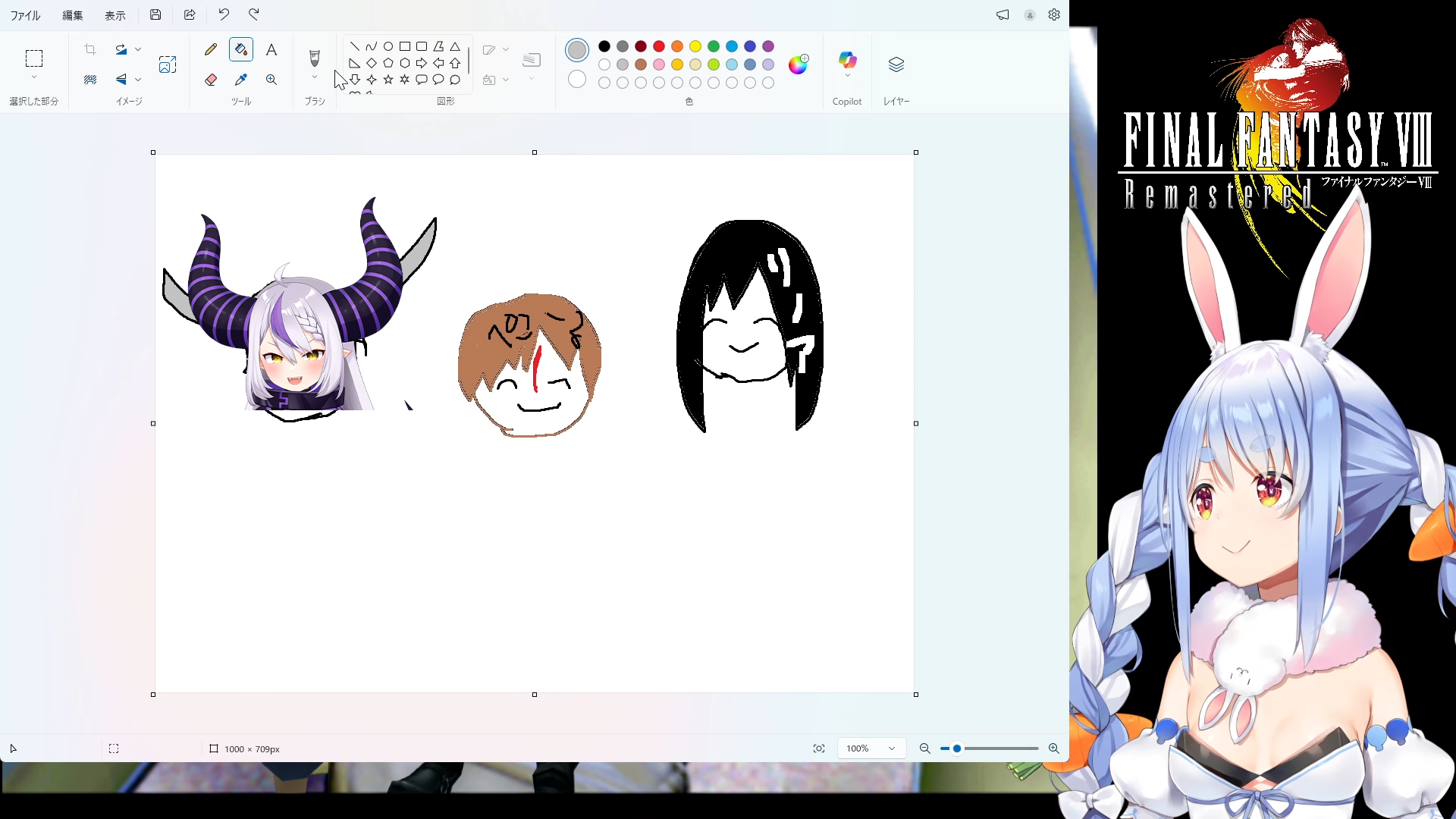Expand the zoom percentage 100% combo box

(892, 748)
